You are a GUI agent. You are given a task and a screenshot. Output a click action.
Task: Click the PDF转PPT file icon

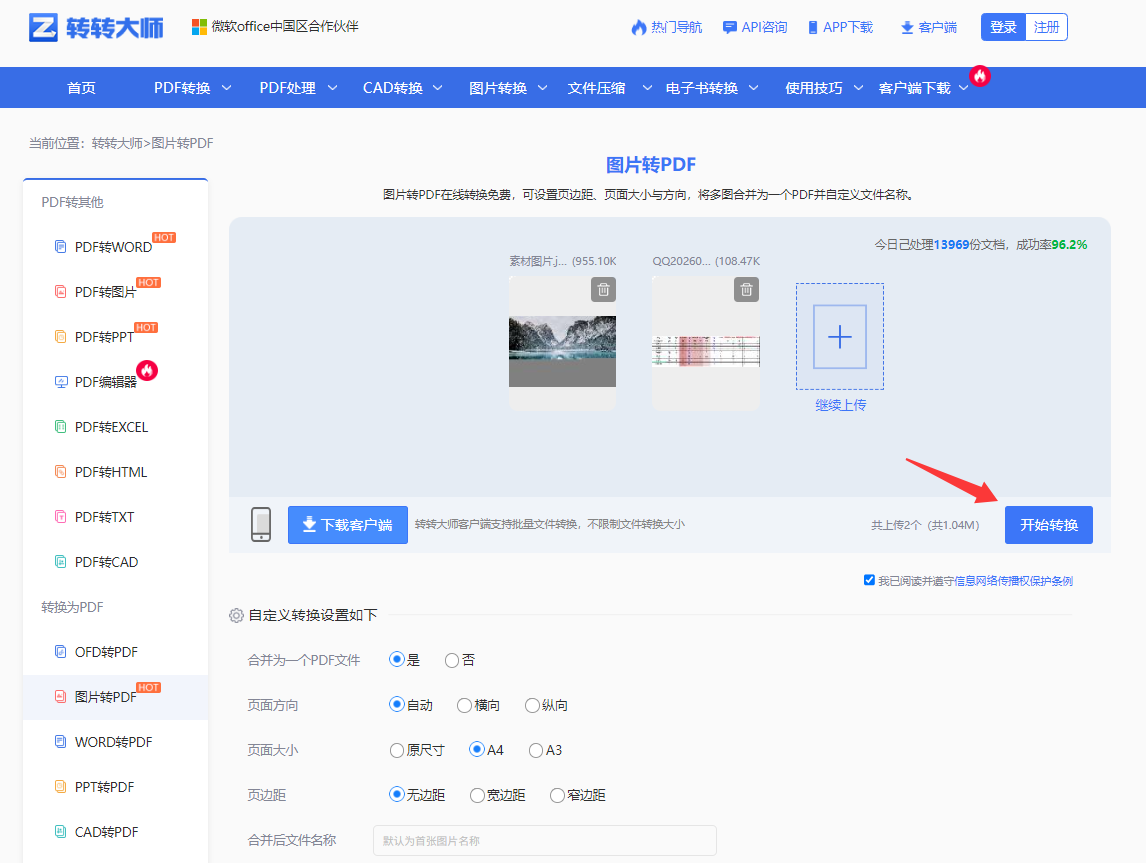coord(61,336)
